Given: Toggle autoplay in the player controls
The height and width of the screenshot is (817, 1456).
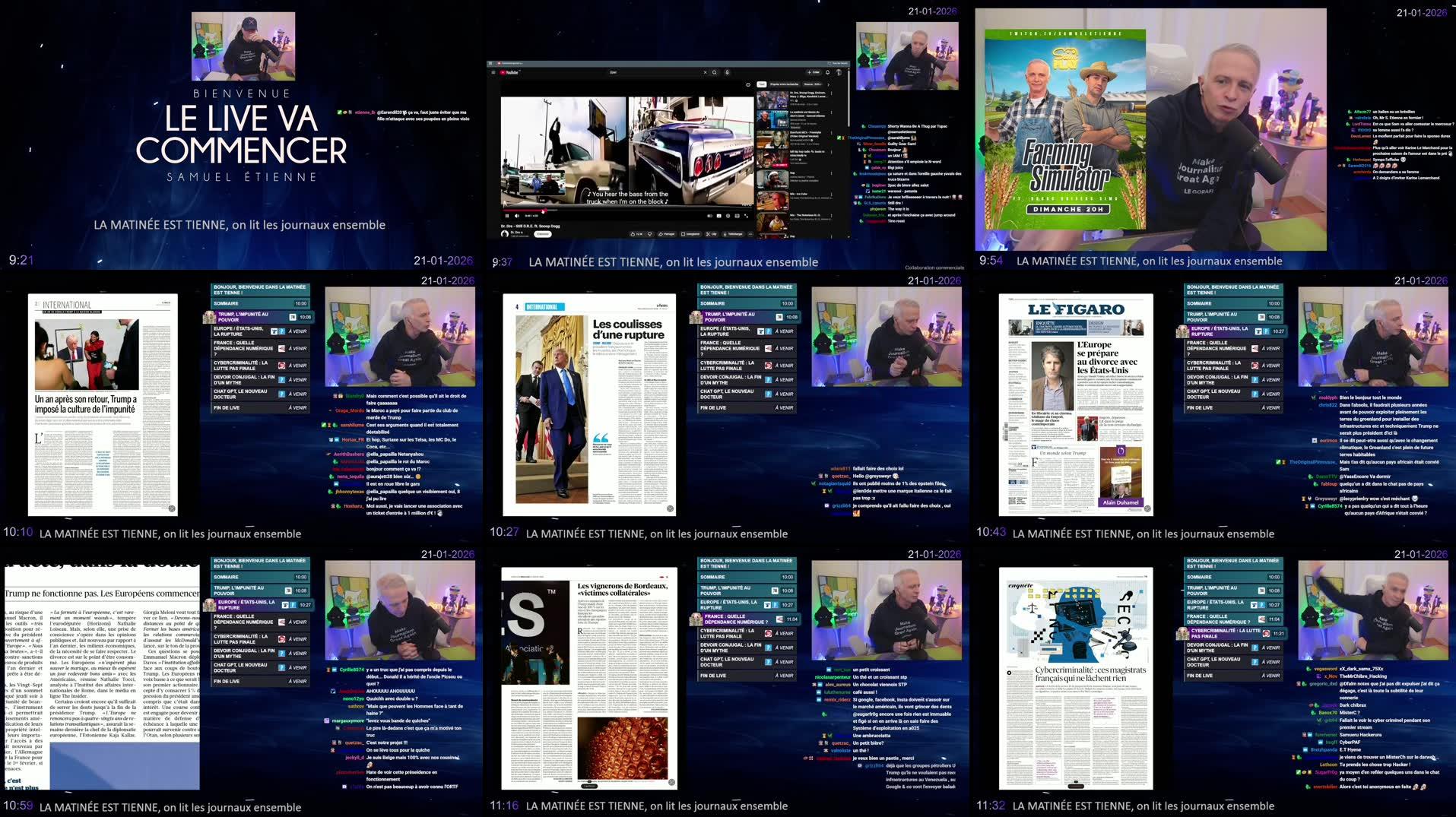Looking at the screenshot, I should click(709, 216).
